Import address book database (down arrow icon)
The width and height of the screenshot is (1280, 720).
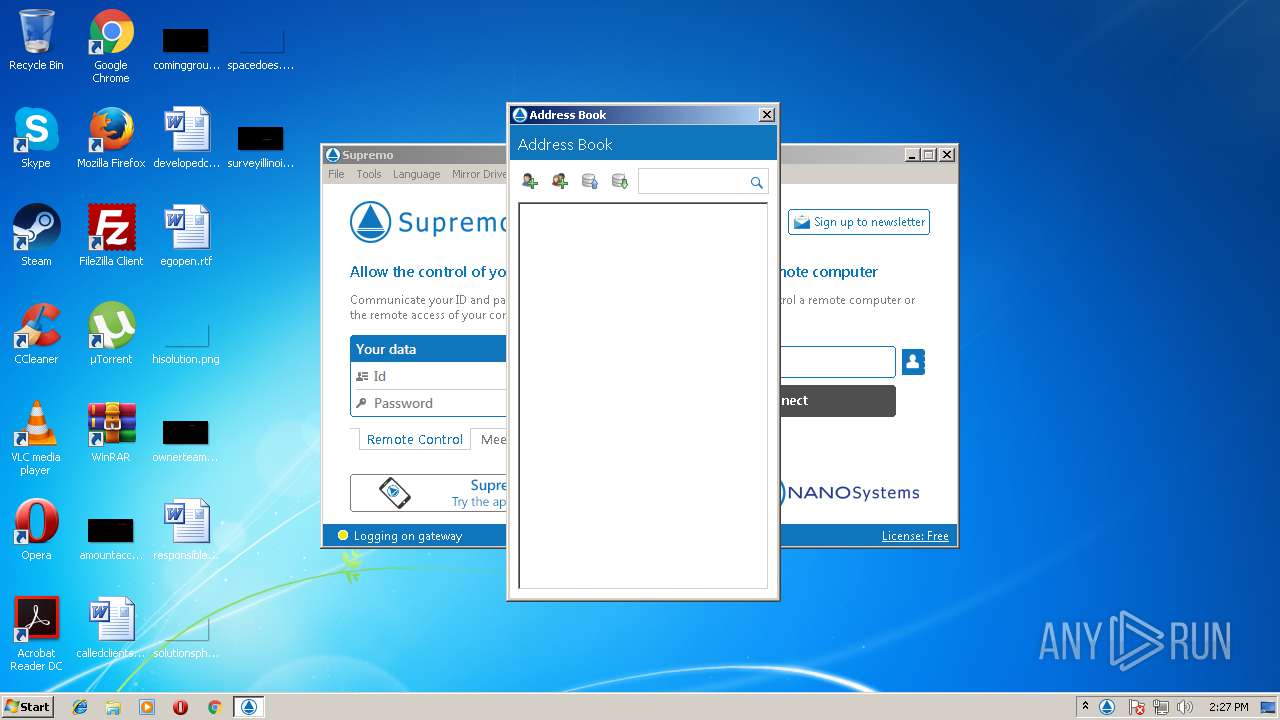point(620,181)
